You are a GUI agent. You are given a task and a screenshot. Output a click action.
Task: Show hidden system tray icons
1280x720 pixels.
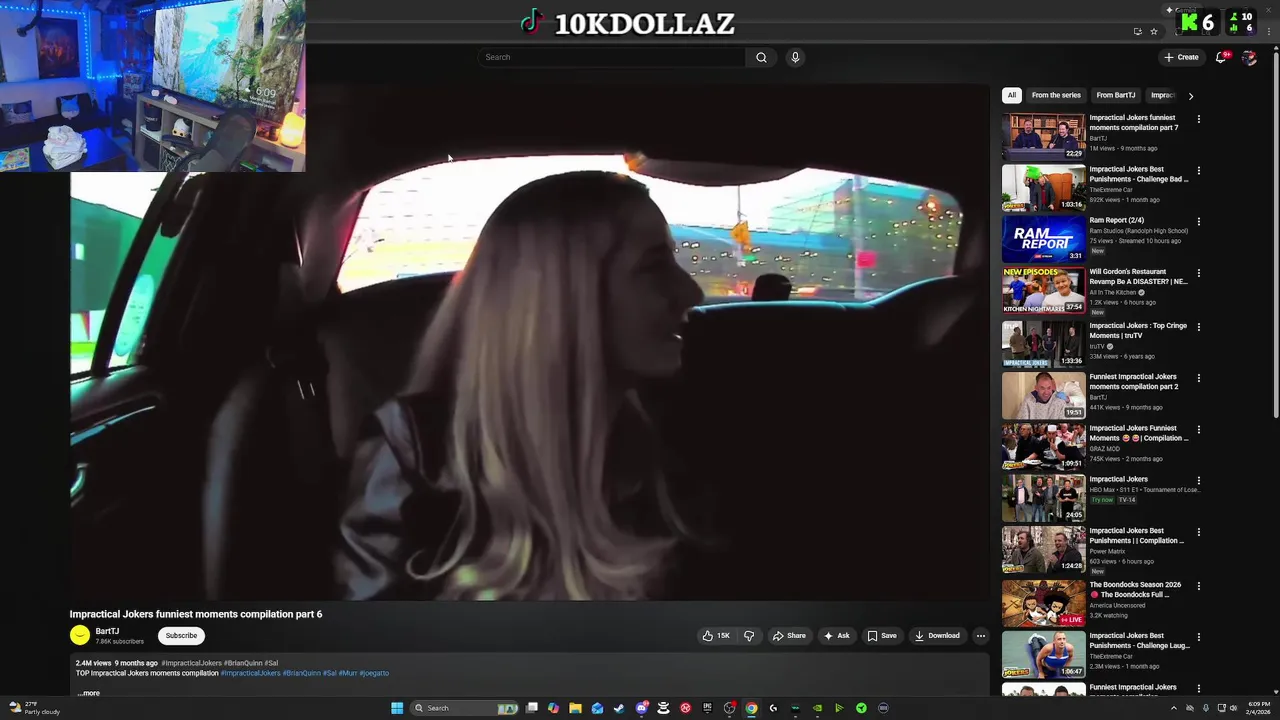tap(1174, 708)
